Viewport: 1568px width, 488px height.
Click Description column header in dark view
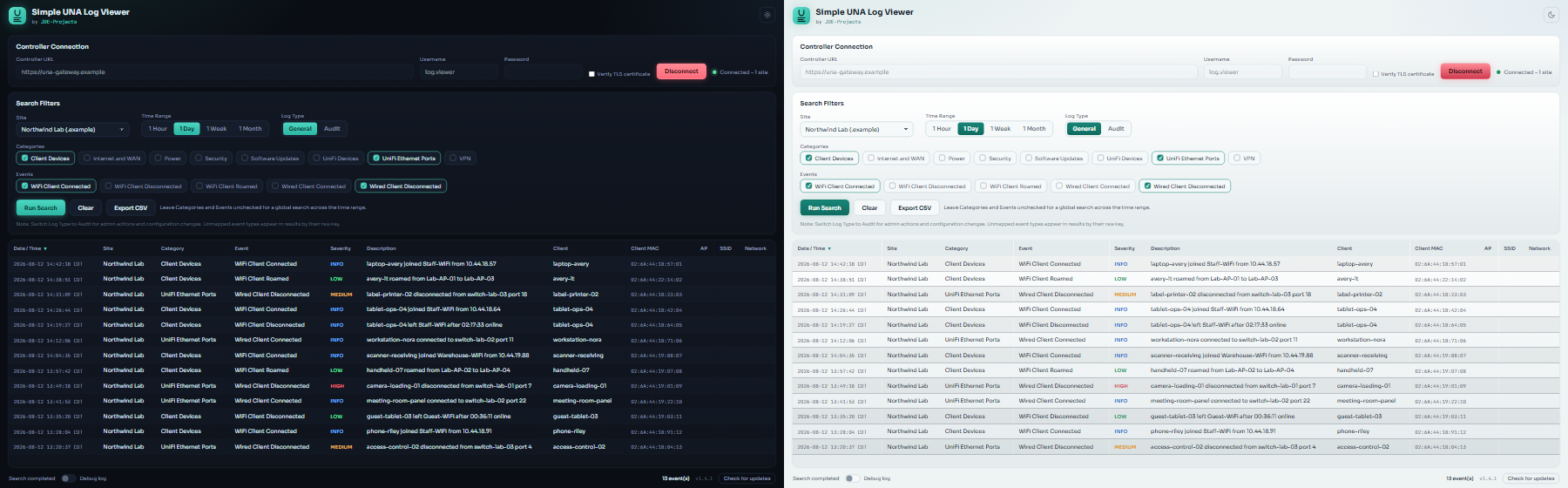tap(382, 248)
